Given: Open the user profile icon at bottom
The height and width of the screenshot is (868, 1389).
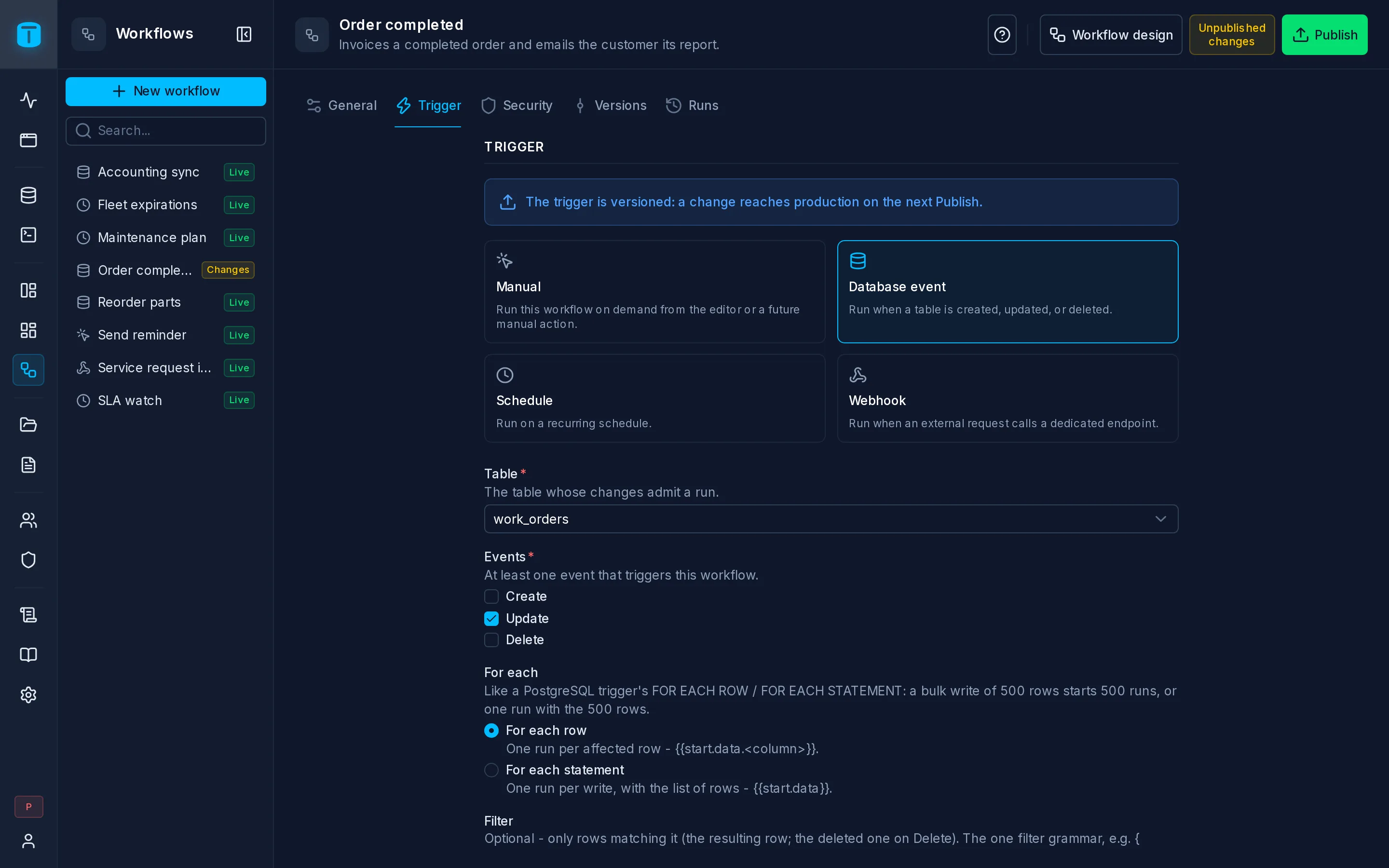Looking at the screenshot, I should coord(28,841).
